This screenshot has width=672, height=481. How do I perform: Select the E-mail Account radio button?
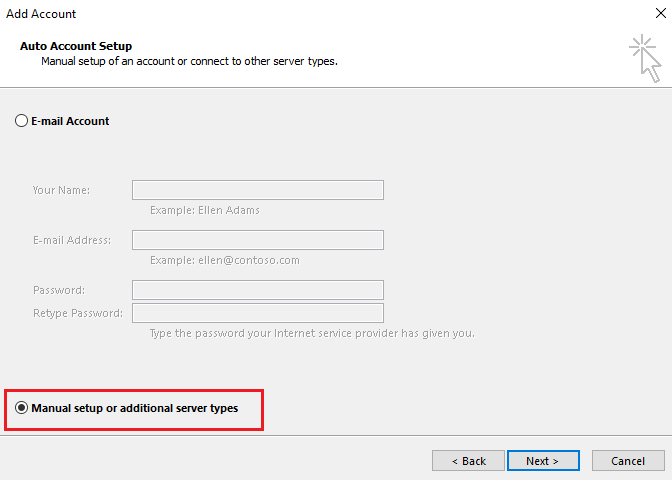click(22, 121)
